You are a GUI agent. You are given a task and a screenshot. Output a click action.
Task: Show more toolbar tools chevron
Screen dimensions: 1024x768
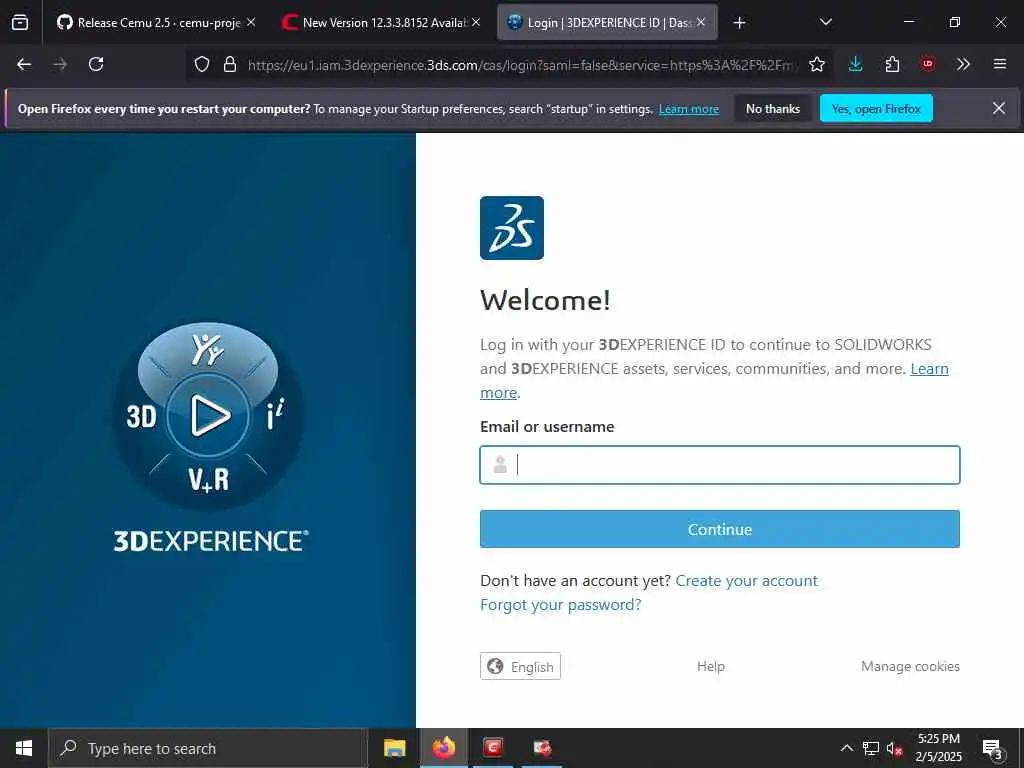[x=963, y=64]
